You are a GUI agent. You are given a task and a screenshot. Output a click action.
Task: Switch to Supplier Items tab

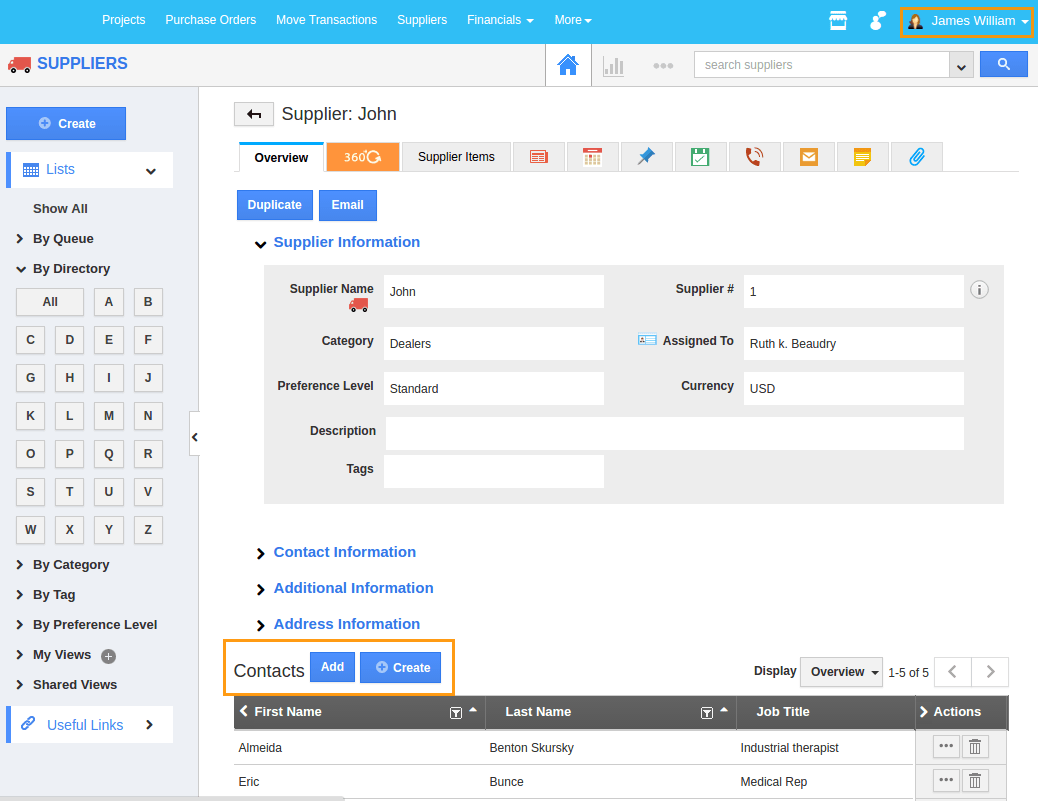click(x=456, y=157)
